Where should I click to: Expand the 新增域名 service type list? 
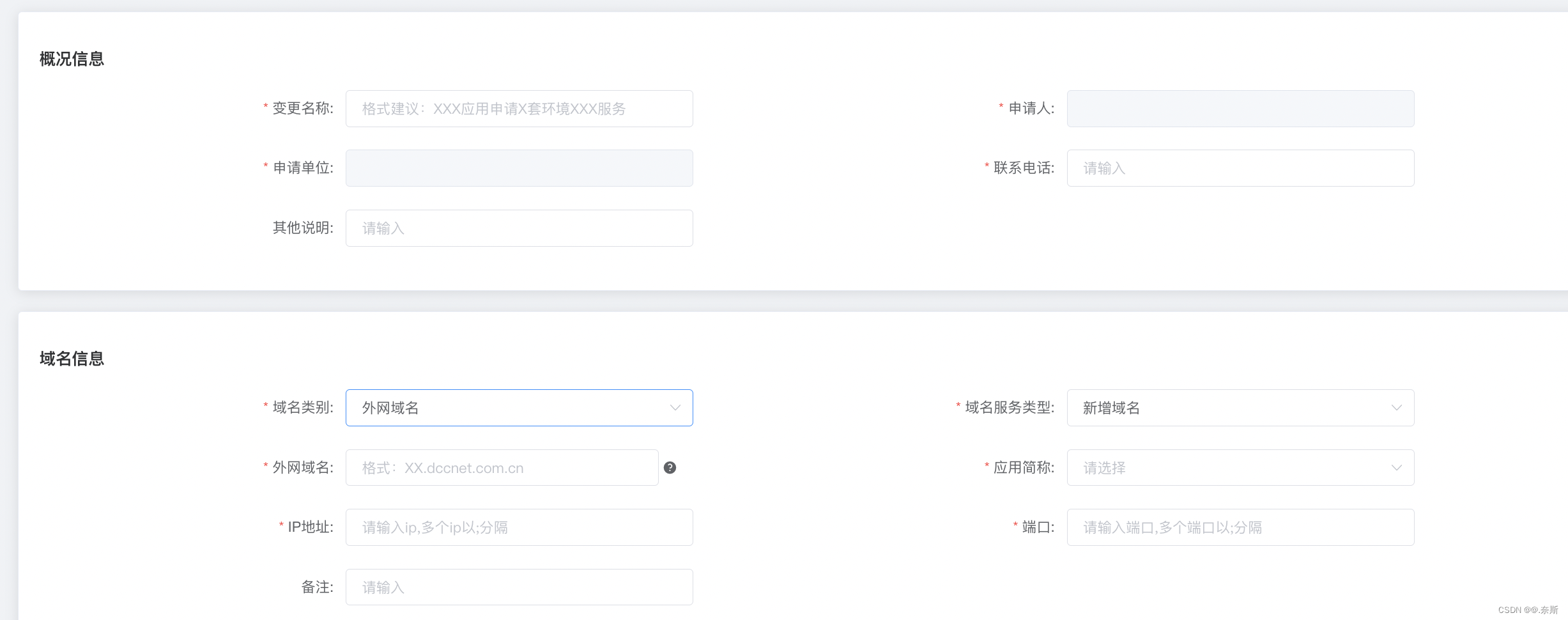tap(1397, 407)
